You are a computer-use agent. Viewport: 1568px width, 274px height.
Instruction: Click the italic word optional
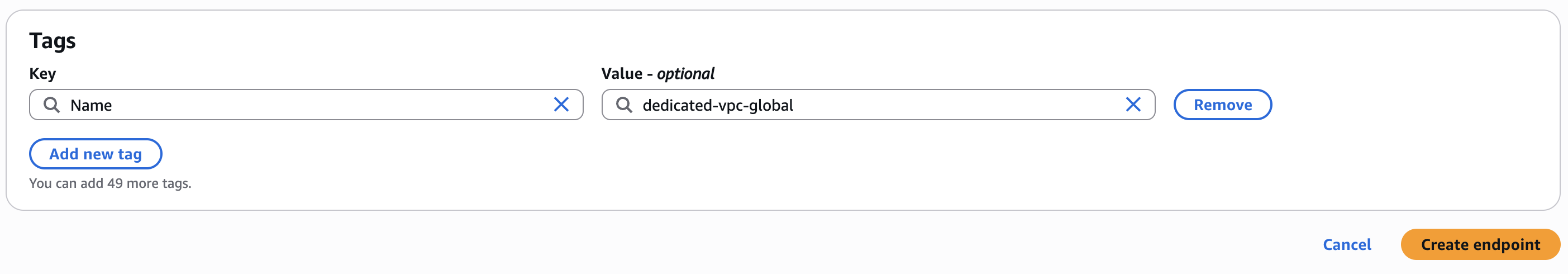(x=685, y=74)
